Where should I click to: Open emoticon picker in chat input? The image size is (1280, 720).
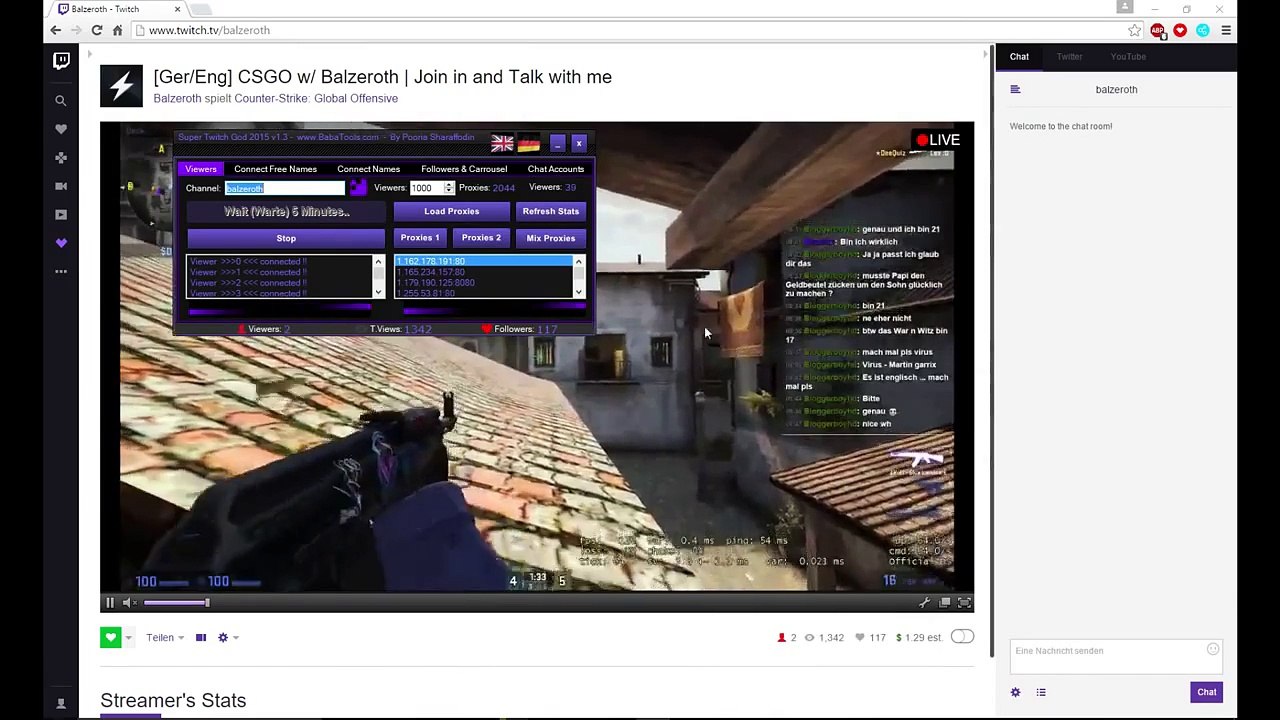pyautogui.click(x=1213, y=650)
